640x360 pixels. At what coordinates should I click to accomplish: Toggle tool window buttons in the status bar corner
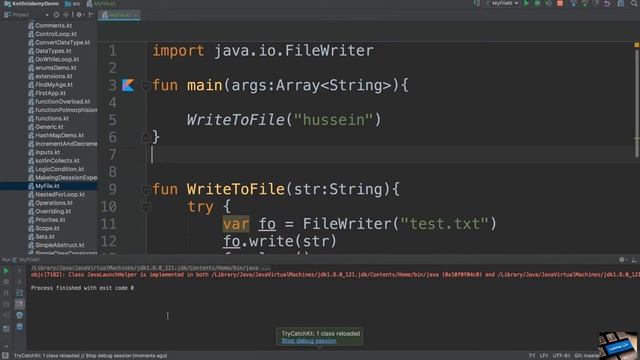pyautogui.click(x=5, y=356)
